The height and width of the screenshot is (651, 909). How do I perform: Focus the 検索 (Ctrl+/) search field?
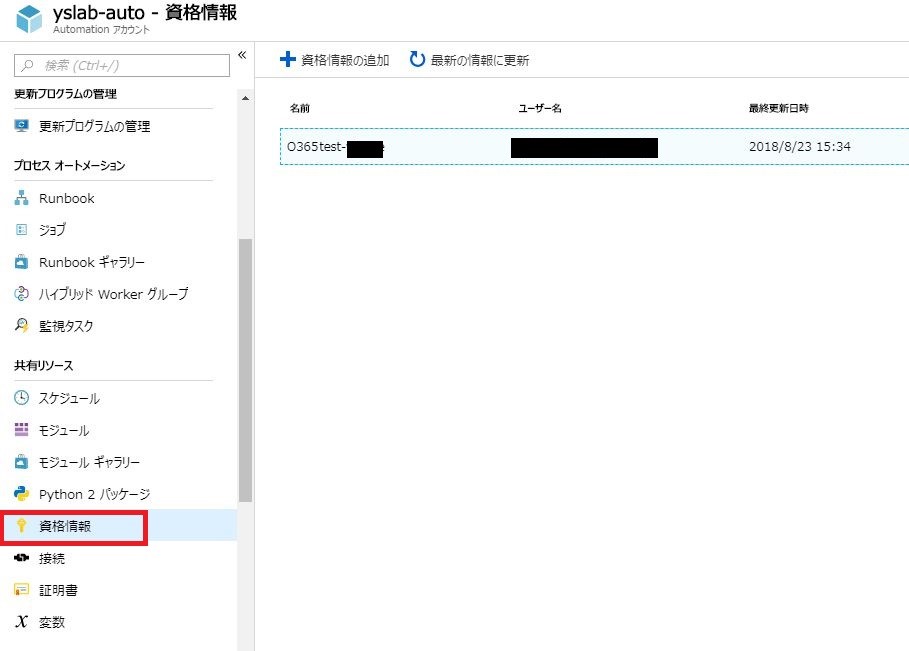coord(122,66)
